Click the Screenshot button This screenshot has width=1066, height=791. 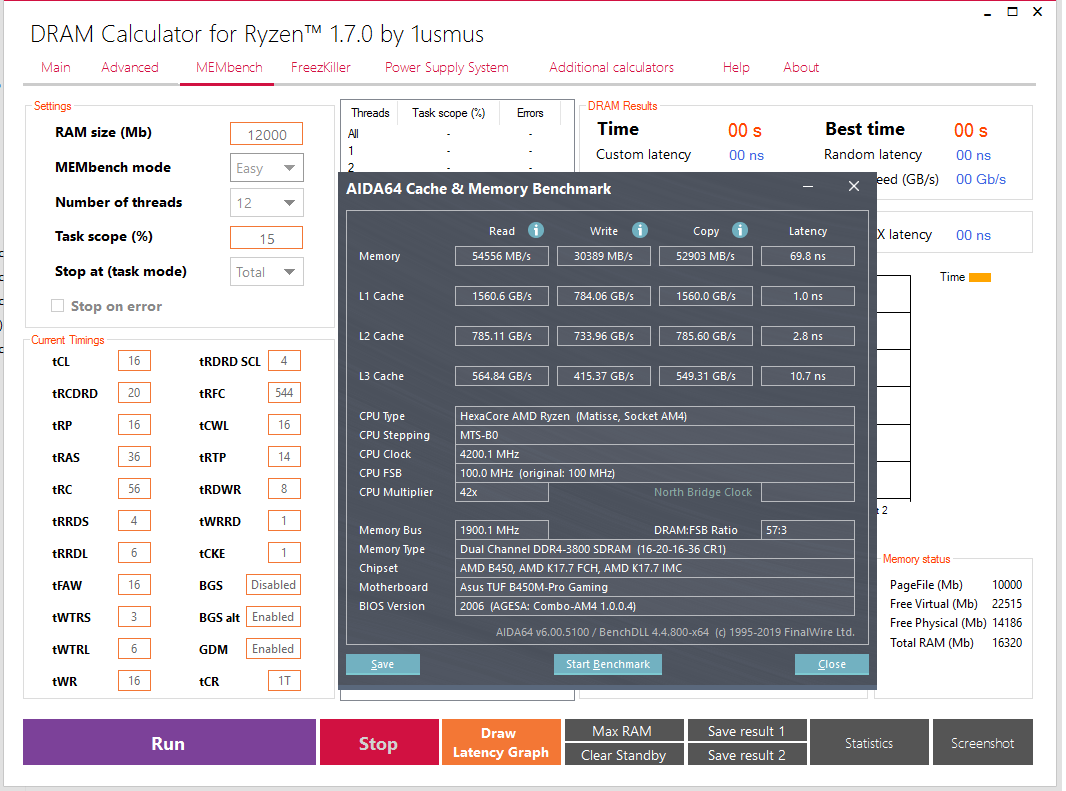click(982, 743)
